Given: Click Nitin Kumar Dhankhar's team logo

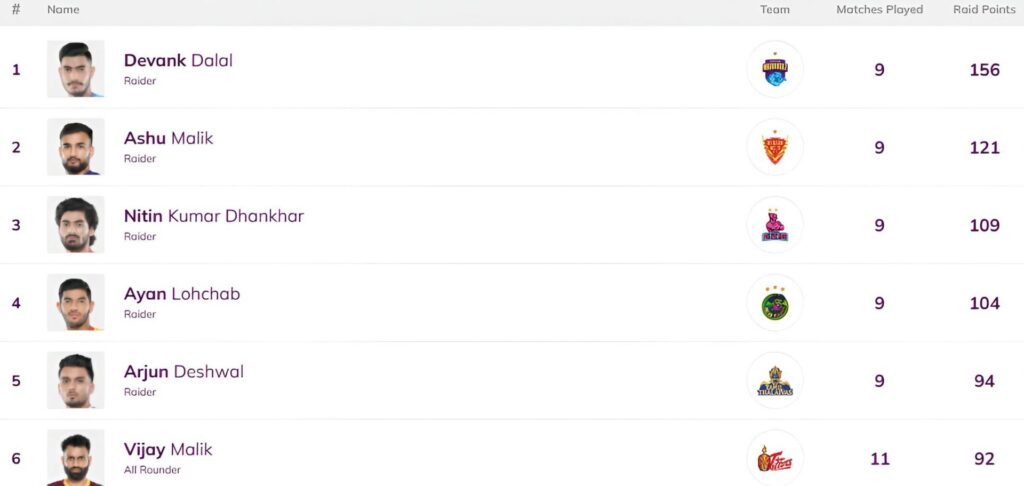Looking at the screenshot, I should coord(775,225).
